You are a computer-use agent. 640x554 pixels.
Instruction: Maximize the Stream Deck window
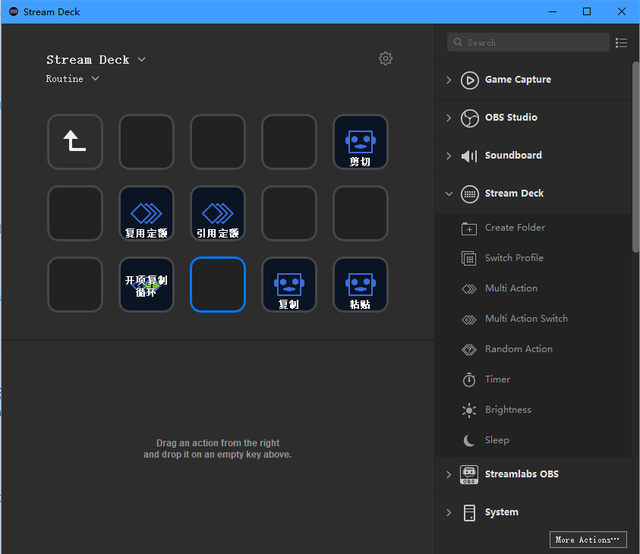pyautogui.click(x=587, y=11)
